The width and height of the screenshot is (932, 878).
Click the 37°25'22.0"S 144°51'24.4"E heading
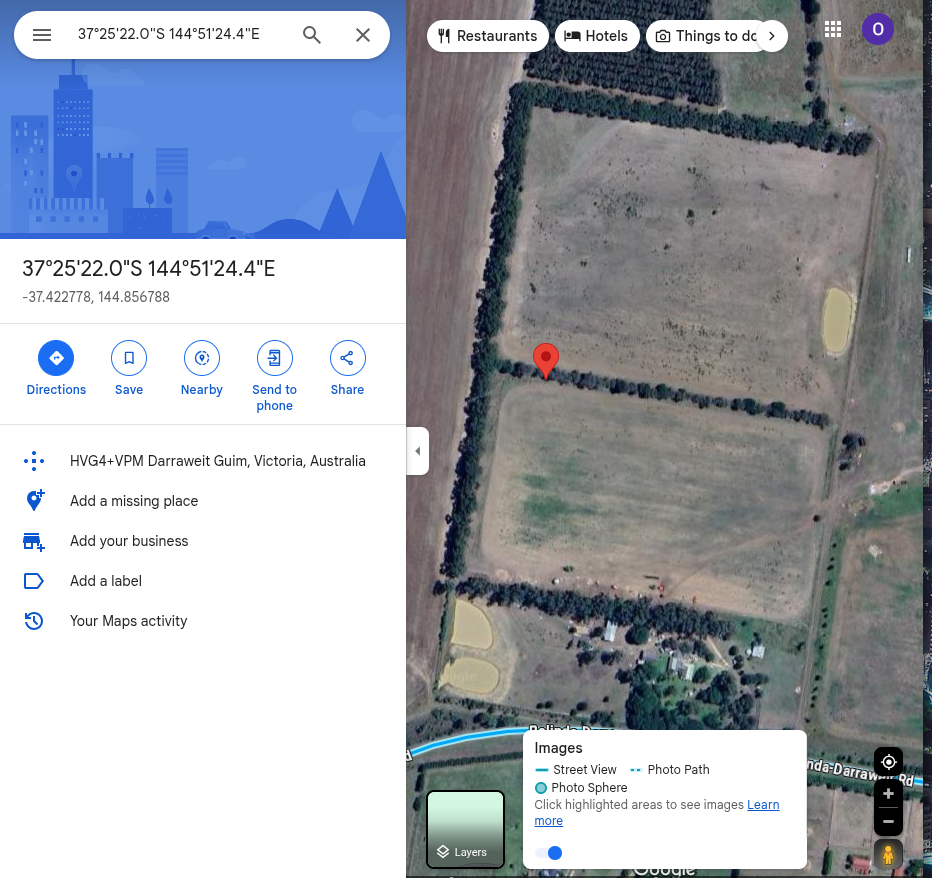149,268
